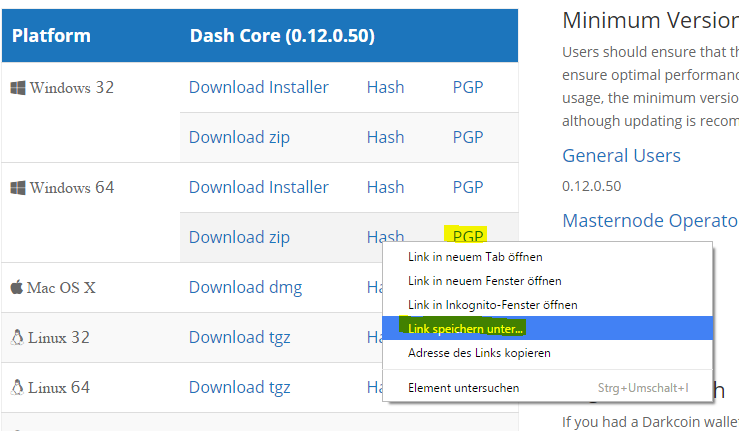Open PGP link for Windows 64 installer
739x431 pixels.
468,187
